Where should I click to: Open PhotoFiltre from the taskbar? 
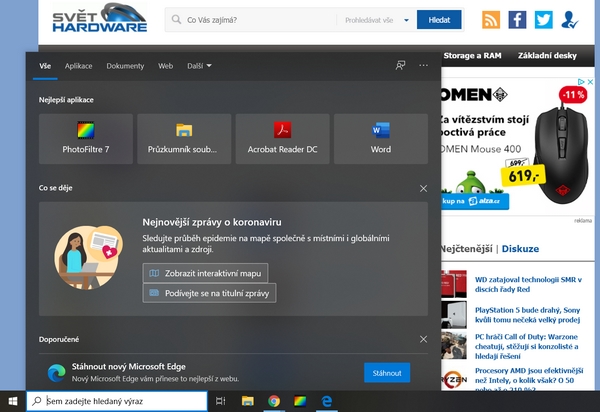[x=300, y=401]
